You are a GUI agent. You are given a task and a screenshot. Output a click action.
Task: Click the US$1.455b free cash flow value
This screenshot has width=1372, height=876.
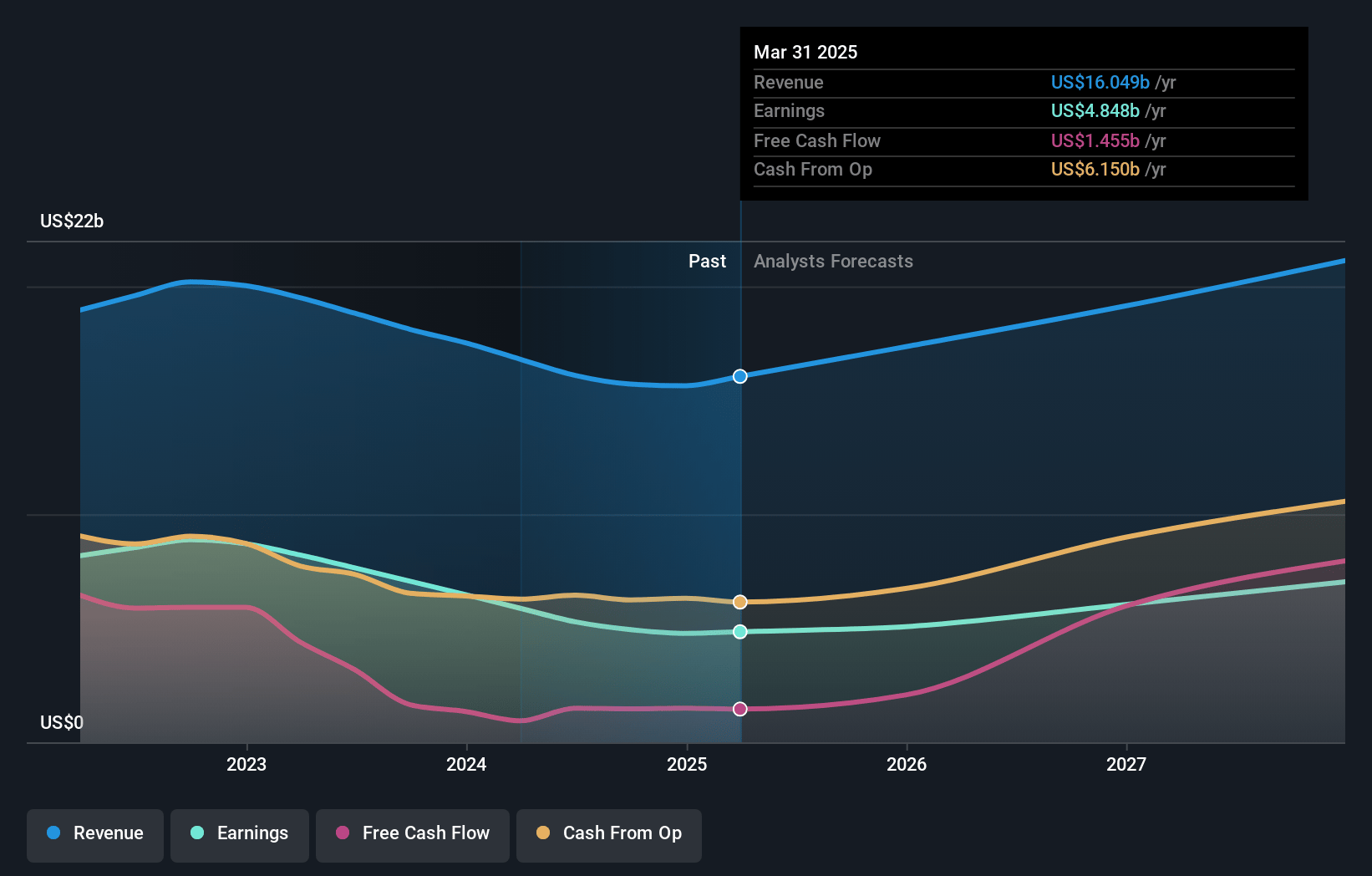(x=1095, y=140)
